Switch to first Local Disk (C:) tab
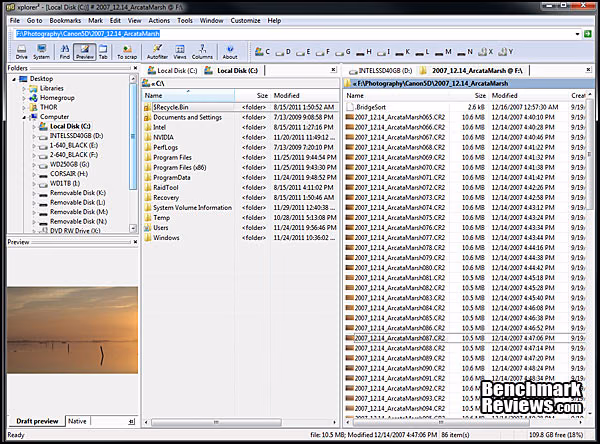Image resolution: width=600 pixels, height=444 pixels. tap(172, 71)
